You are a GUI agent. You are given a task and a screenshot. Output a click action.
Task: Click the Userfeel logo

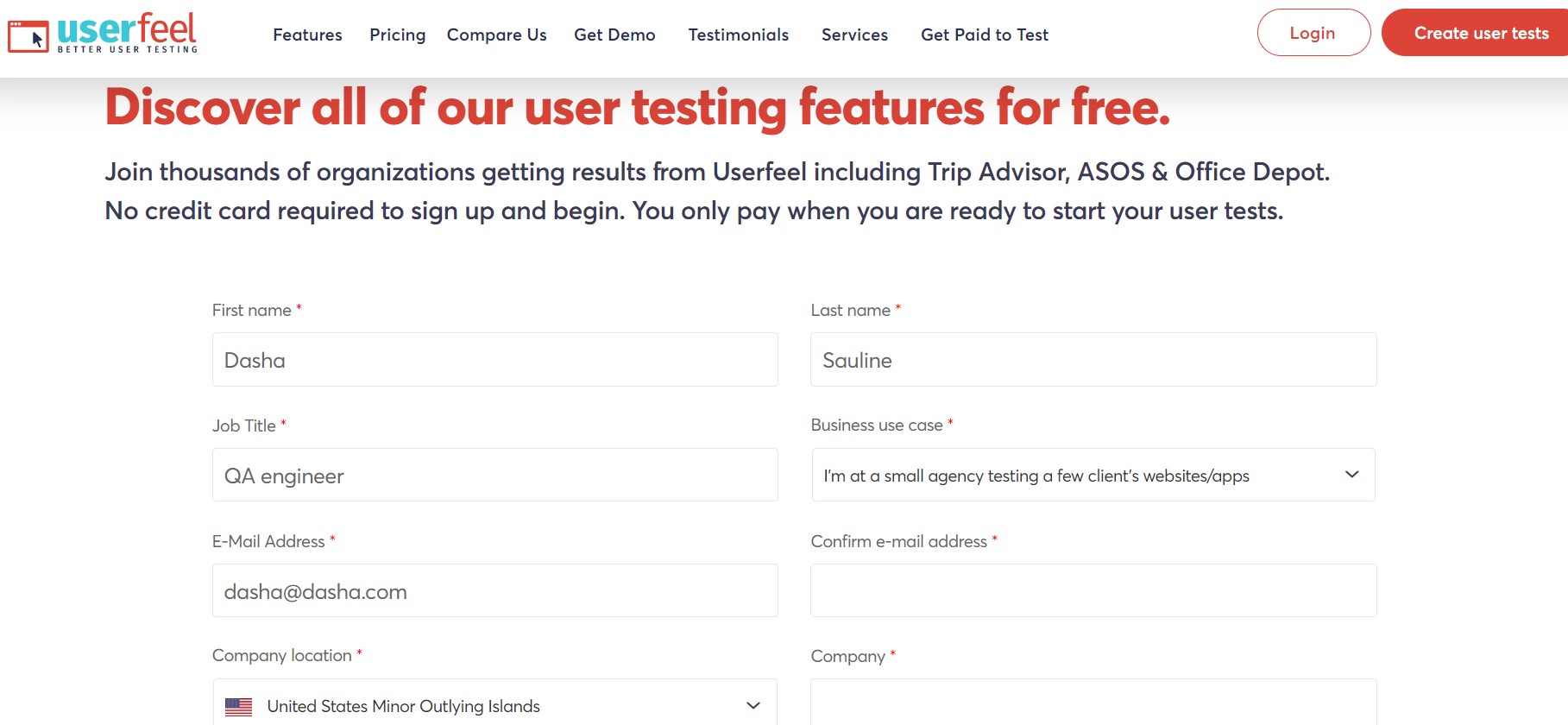103,33
